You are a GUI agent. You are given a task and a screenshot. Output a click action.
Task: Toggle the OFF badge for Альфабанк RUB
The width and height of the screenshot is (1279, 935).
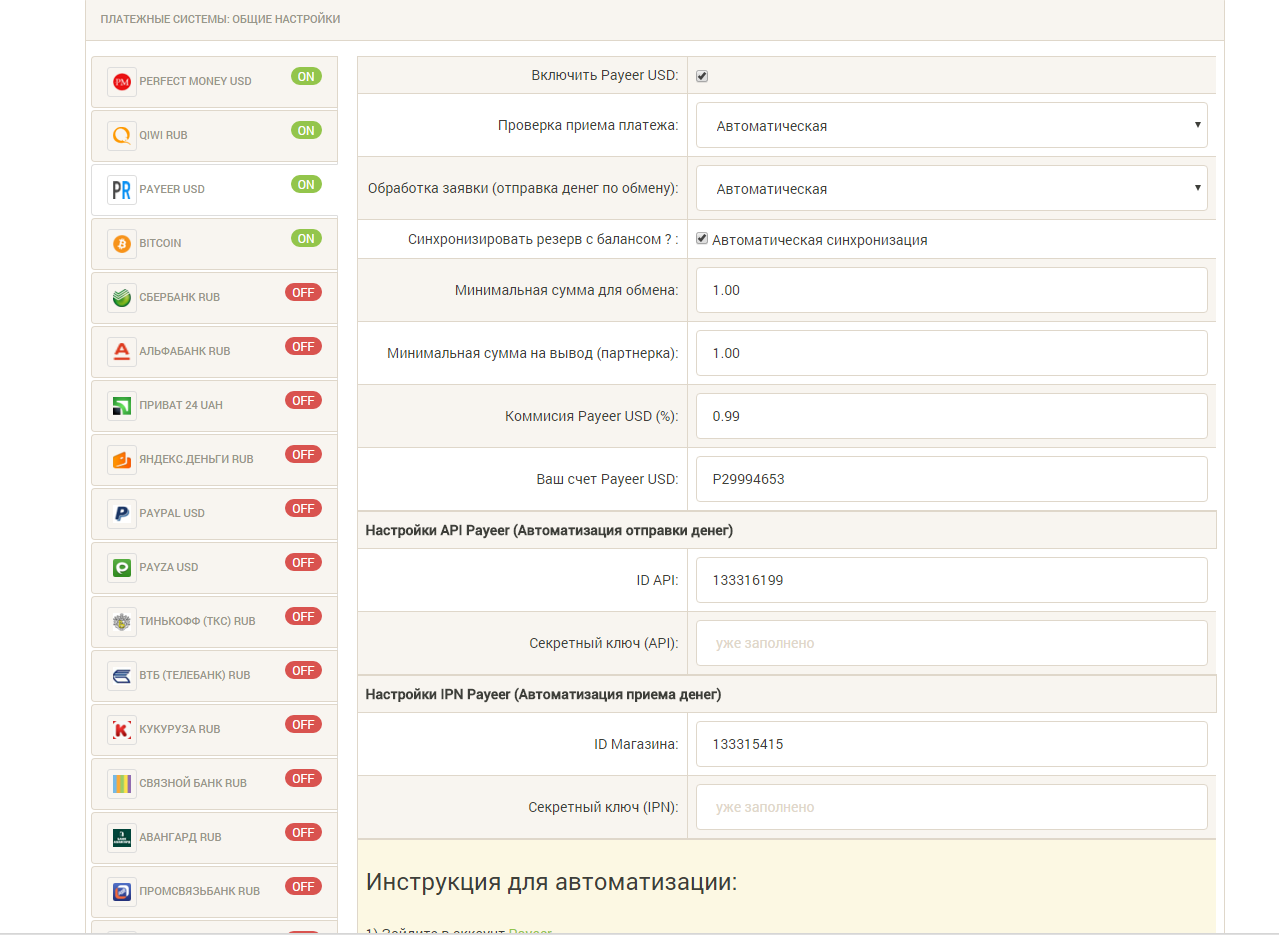tap(304, 346)
